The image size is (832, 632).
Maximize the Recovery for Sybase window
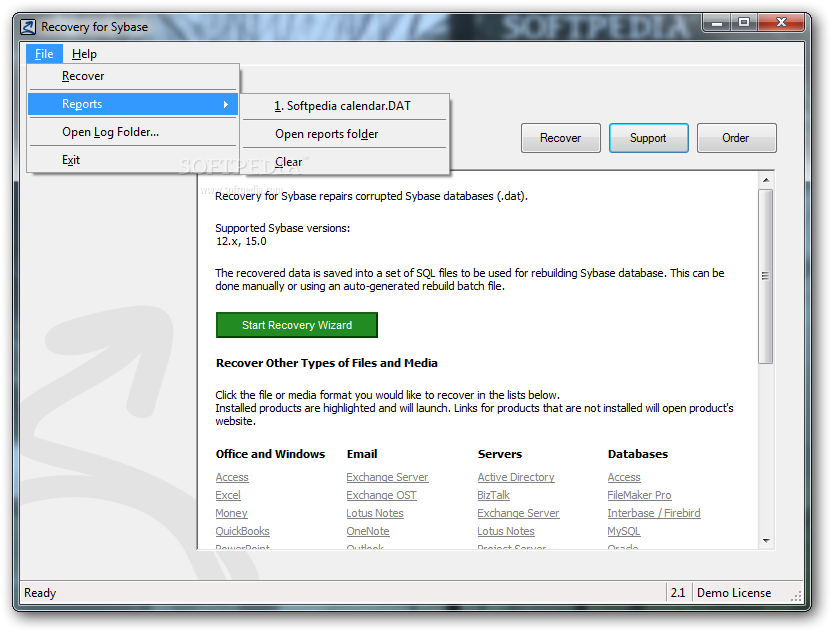point(744,23)
